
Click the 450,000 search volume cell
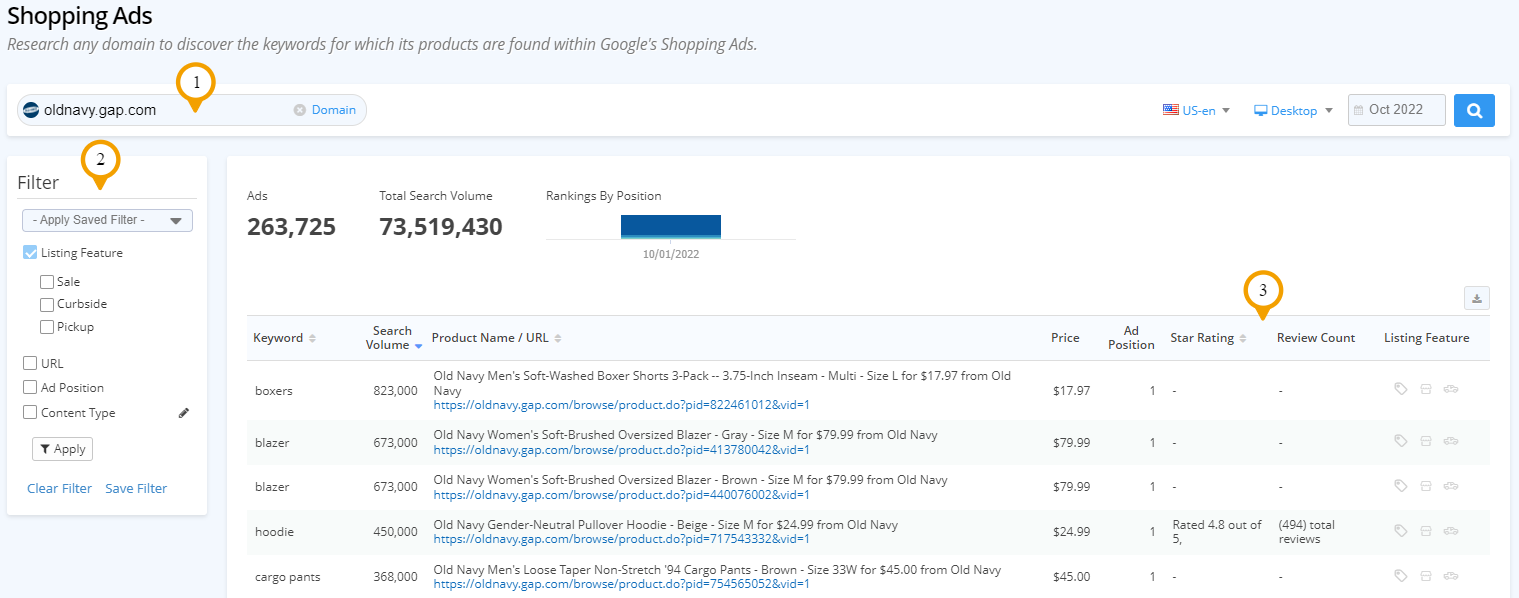(394, 532)
